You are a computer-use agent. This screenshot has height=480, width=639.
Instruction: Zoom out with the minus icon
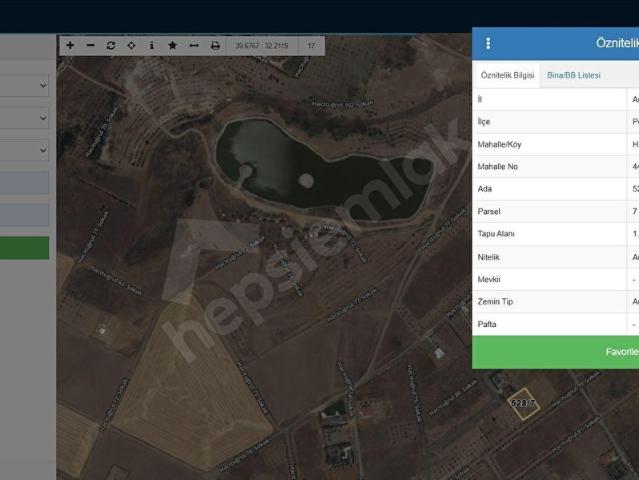[90, 45]
